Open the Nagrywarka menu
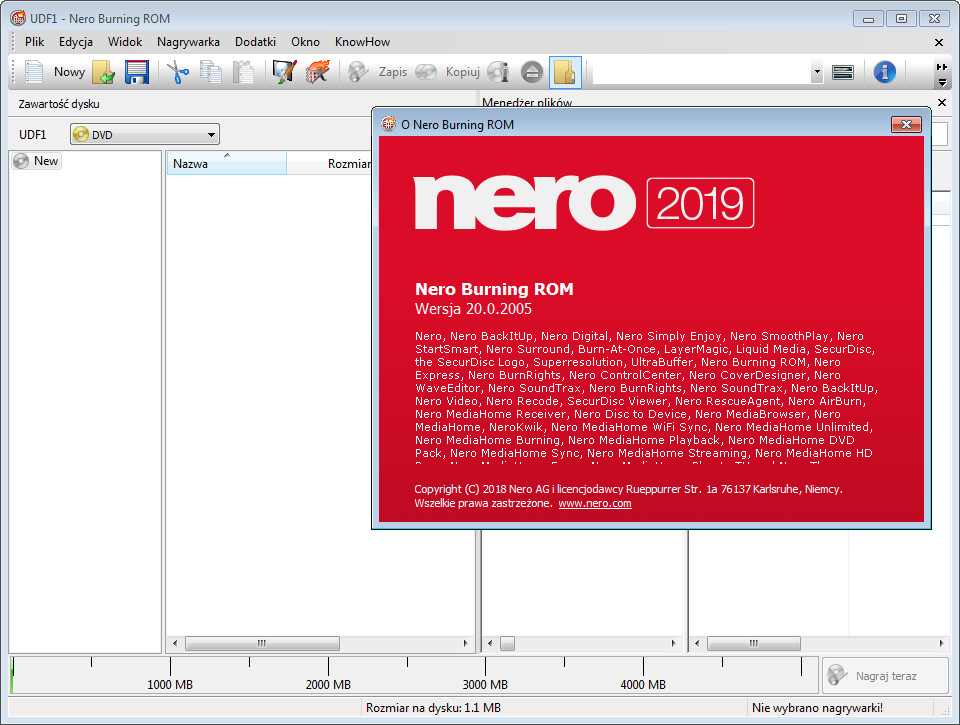This screenshot has width=960, height=725. pyautogui.click(x=188, y=42)
